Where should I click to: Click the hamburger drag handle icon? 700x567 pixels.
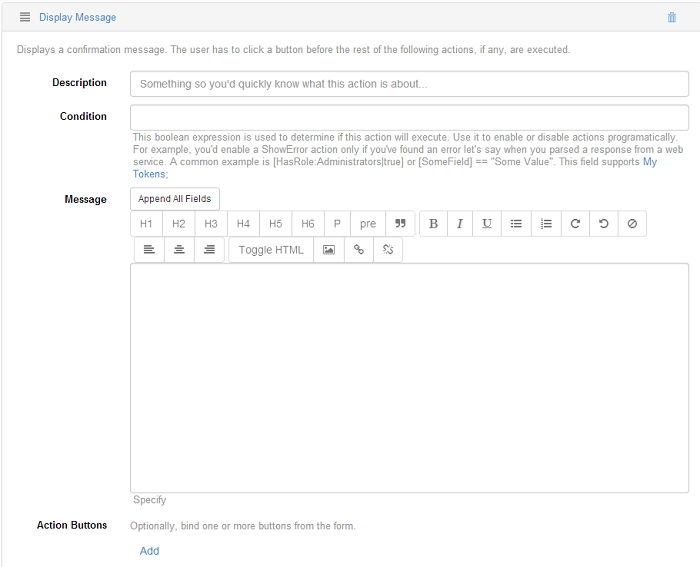25,17
